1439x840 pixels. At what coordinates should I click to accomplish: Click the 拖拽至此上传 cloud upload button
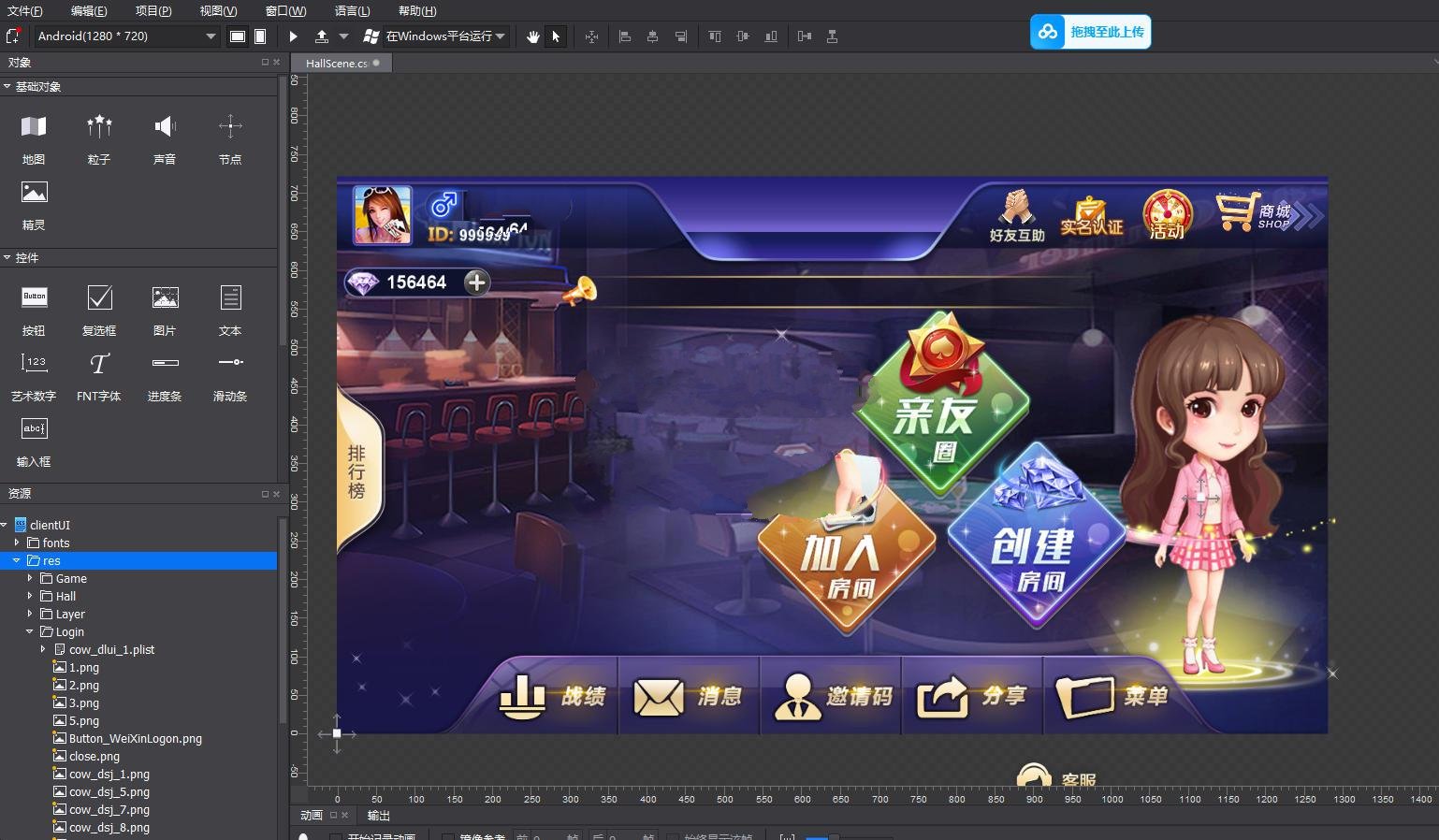pos(1090,32)
